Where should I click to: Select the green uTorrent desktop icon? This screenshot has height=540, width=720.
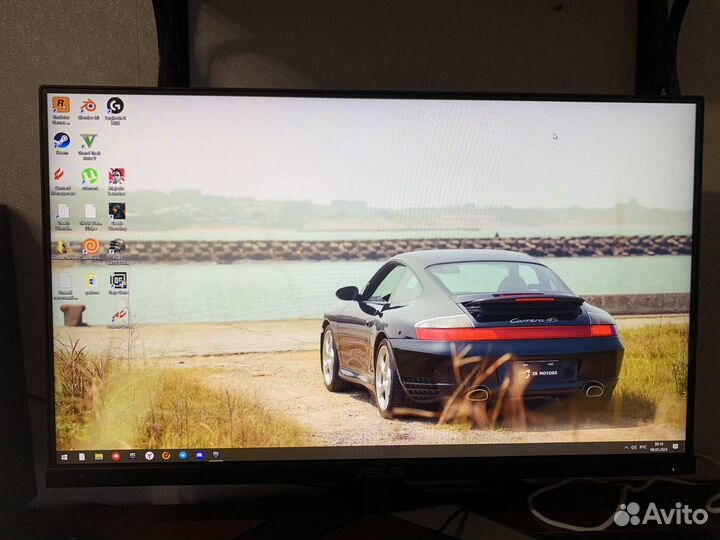(90, 179)
